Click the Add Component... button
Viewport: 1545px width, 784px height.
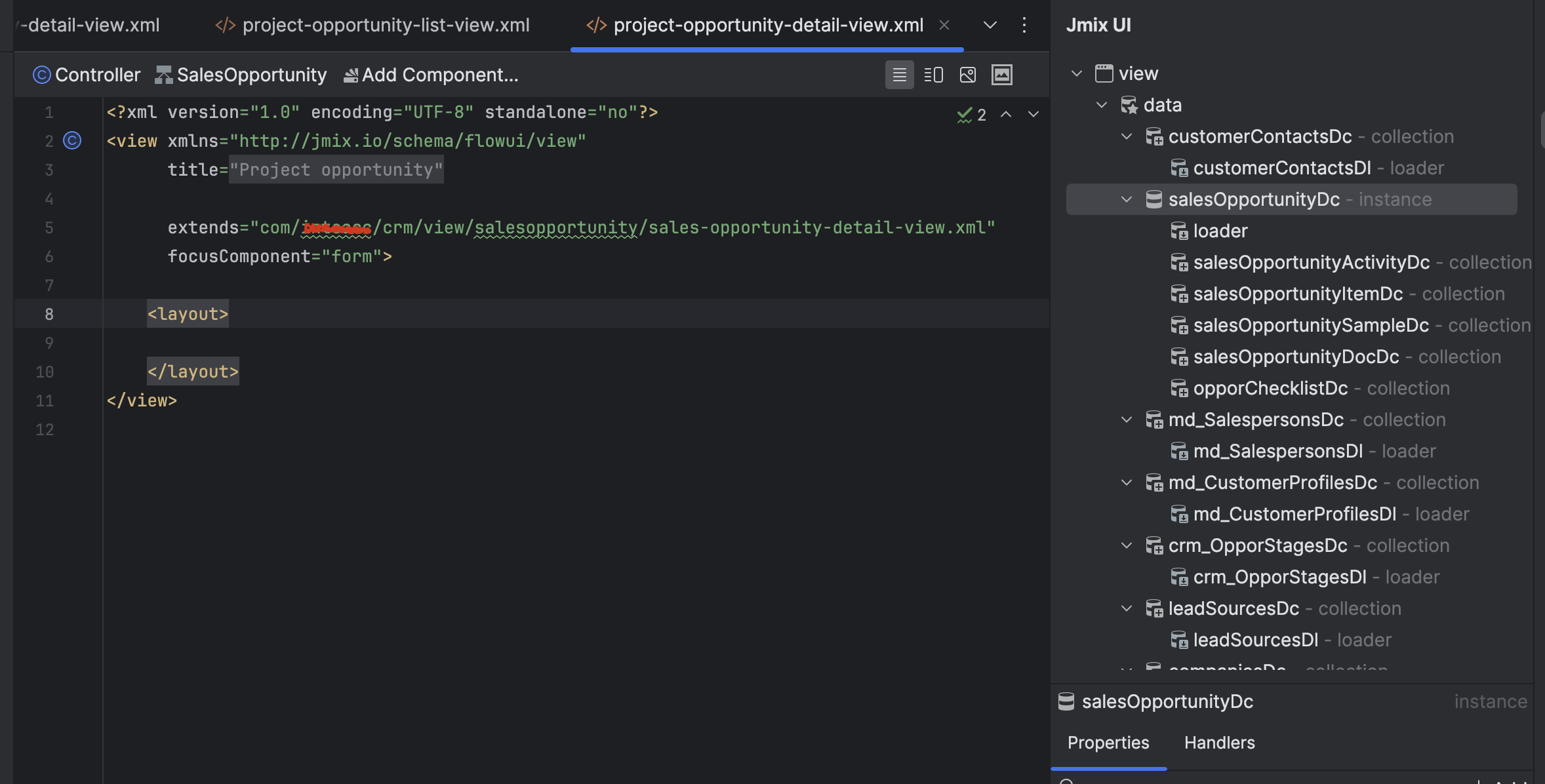tap(431, 75)
